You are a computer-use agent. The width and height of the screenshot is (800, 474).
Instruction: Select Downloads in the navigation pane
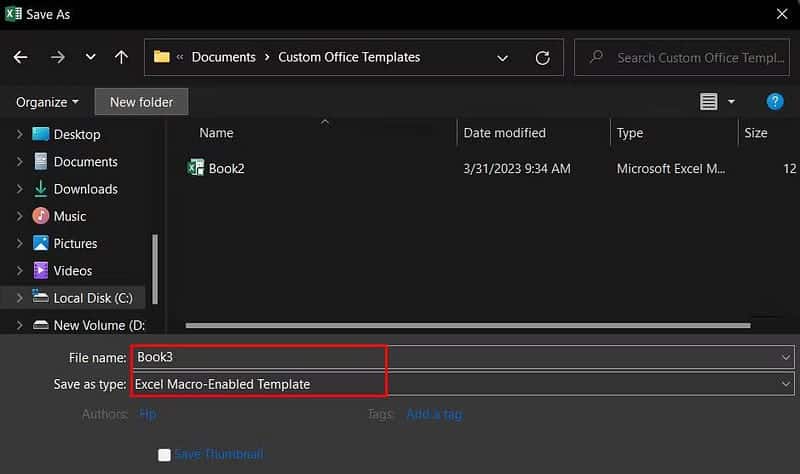pos(85,189)
